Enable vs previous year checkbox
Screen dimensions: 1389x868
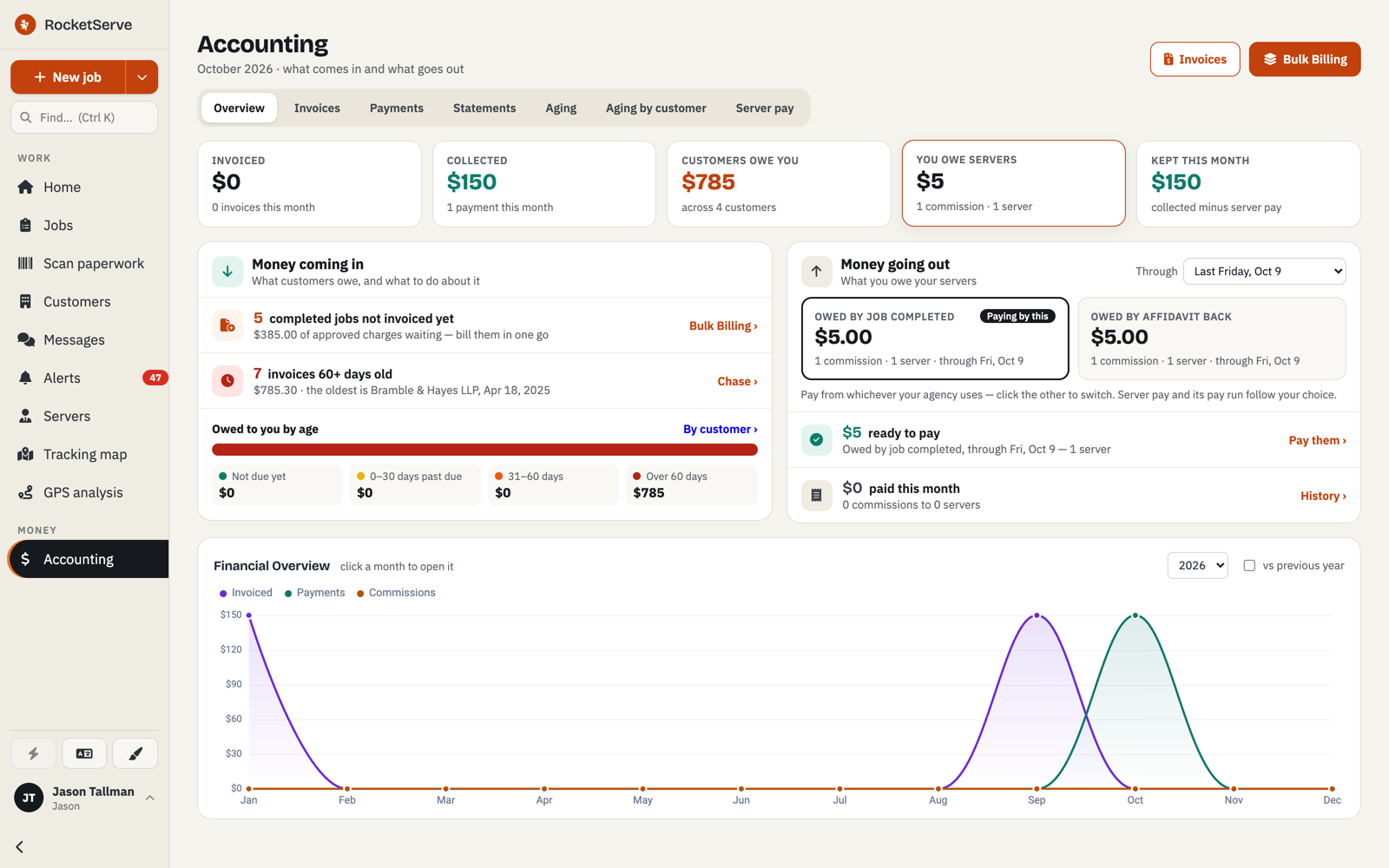1249,565
